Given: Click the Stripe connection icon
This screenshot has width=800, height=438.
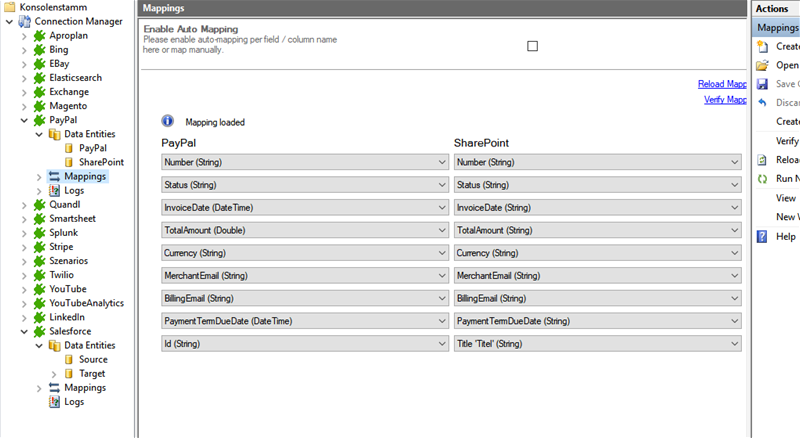Looking at the screenshot, I should (x=40, y=246).
